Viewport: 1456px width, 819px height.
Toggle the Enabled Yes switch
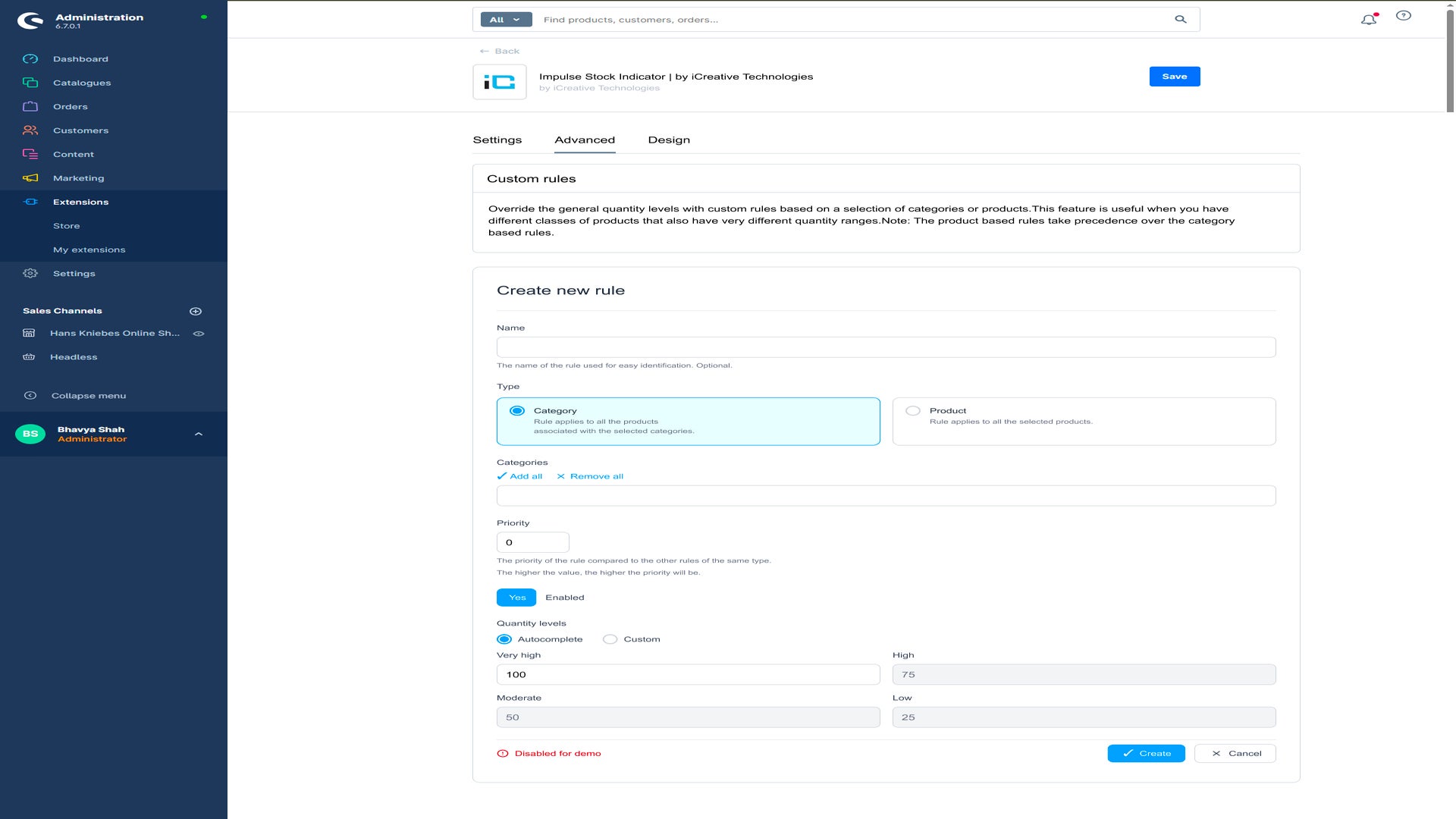coord(516,598)
